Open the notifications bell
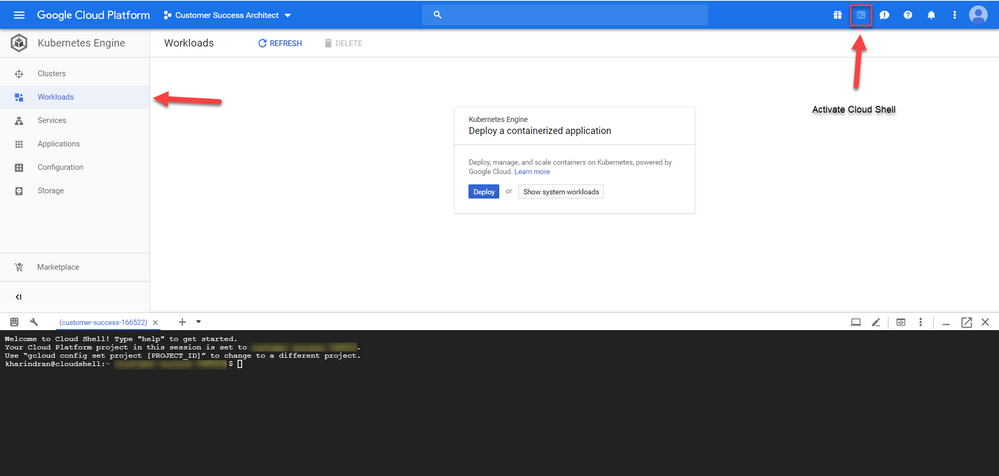This screenshot has width=999, height=476. pyautogui.click(x=931, y=15)
